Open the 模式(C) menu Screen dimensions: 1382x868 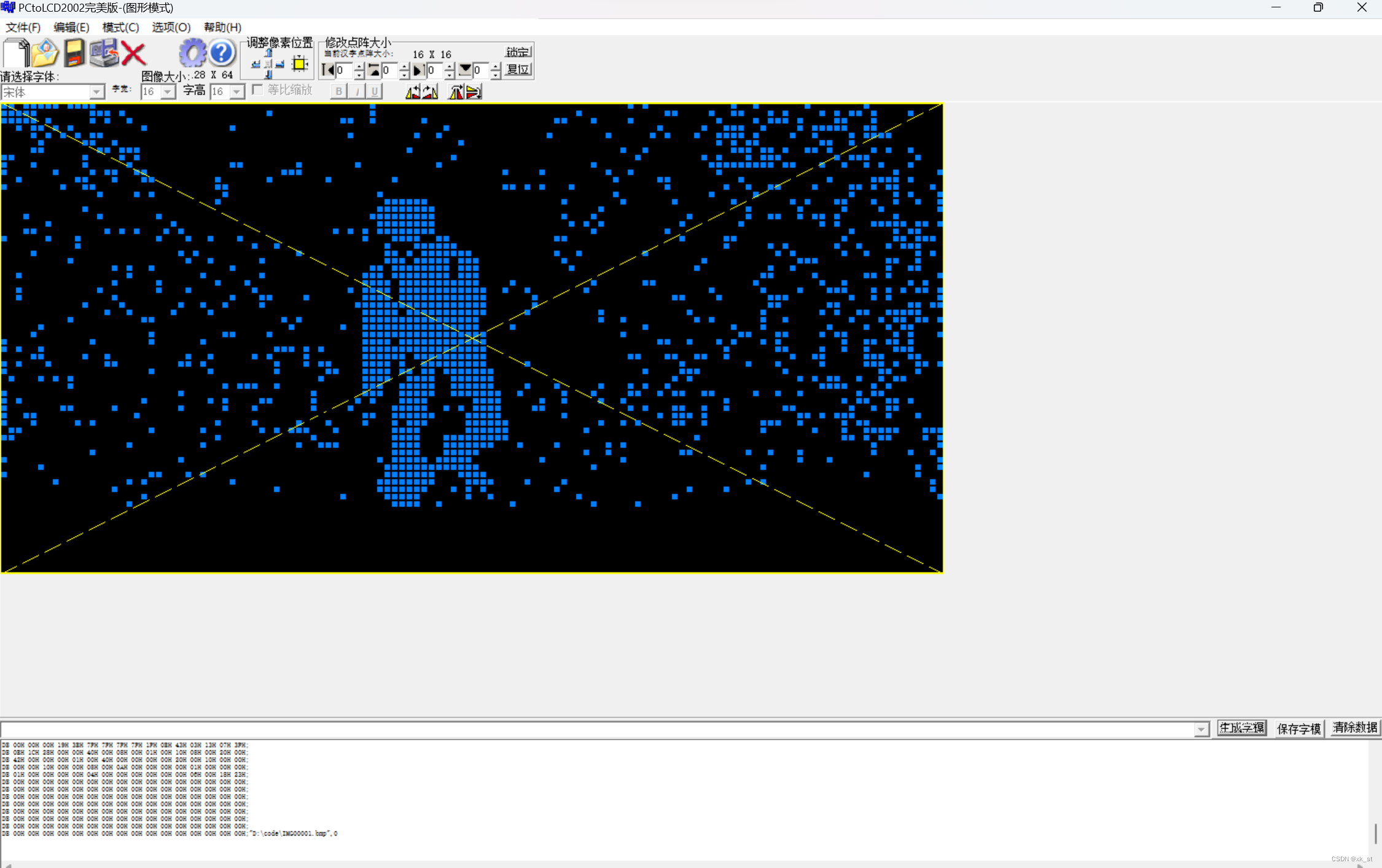click(120, 27)
